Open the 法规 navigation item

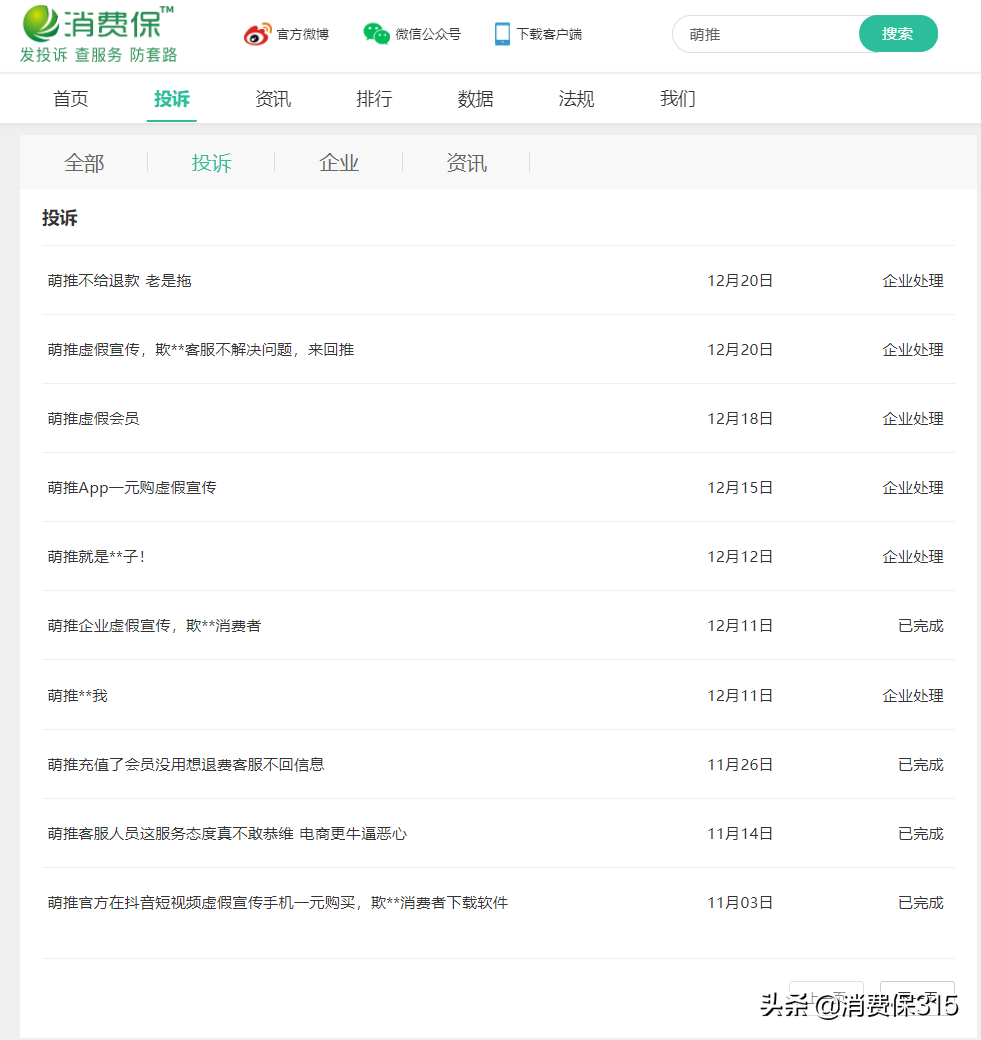tap(576, 99)
